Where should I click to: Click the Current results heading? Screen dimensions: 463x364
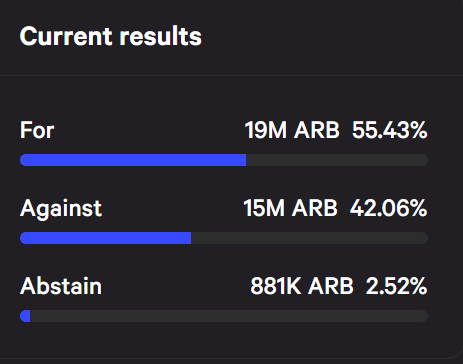pyautogui.click(x=111, y=36)
